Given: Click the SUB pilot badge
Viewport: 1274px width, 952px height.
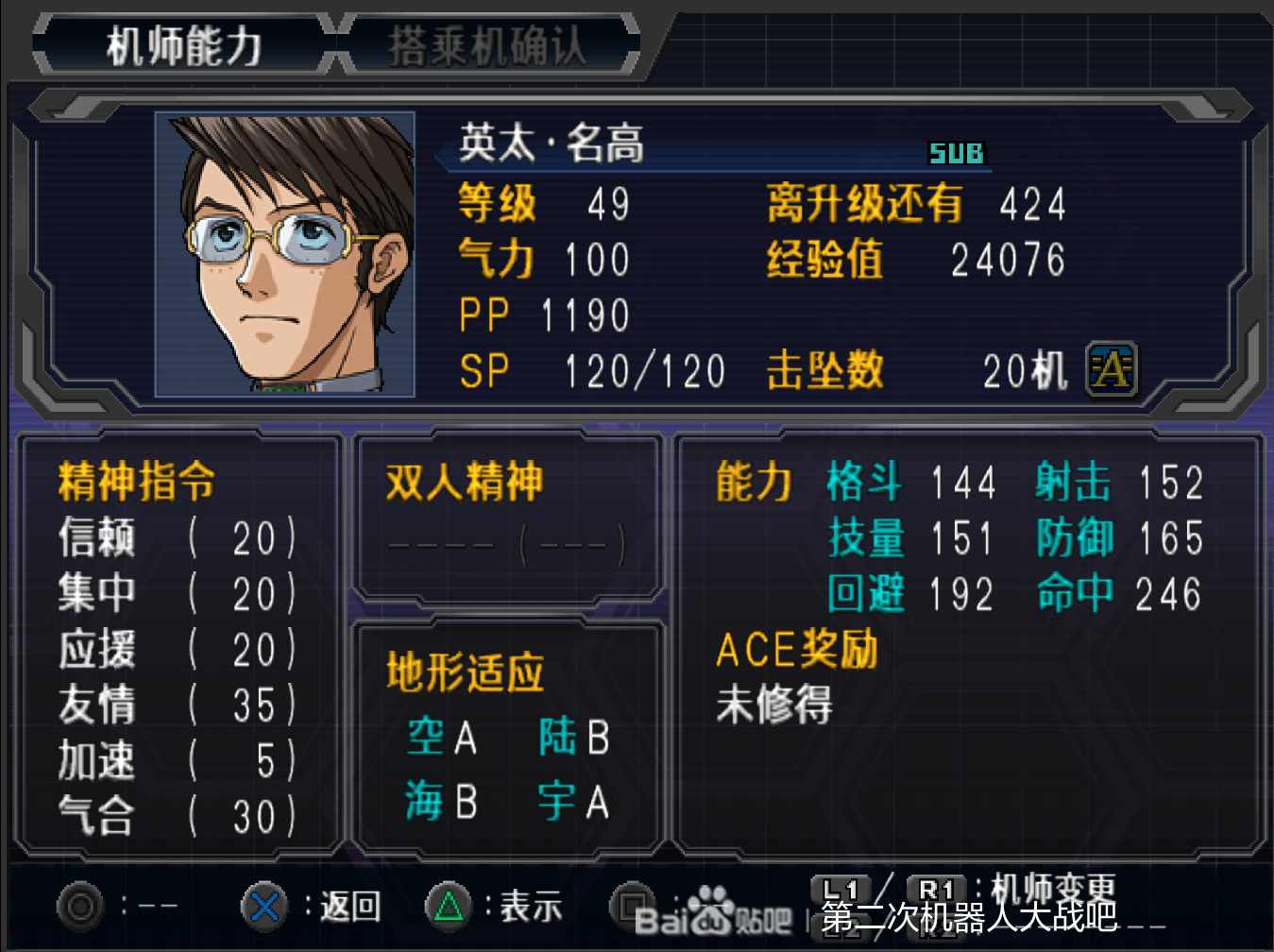Looking at the screenshot, I should click(957, 153).
